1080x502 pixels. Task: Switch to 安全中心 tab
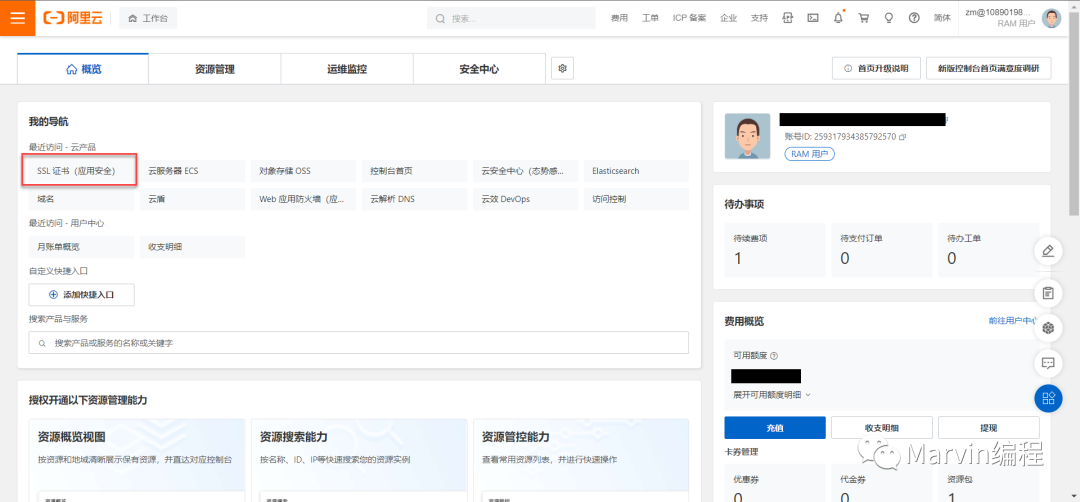click(479, 69)
